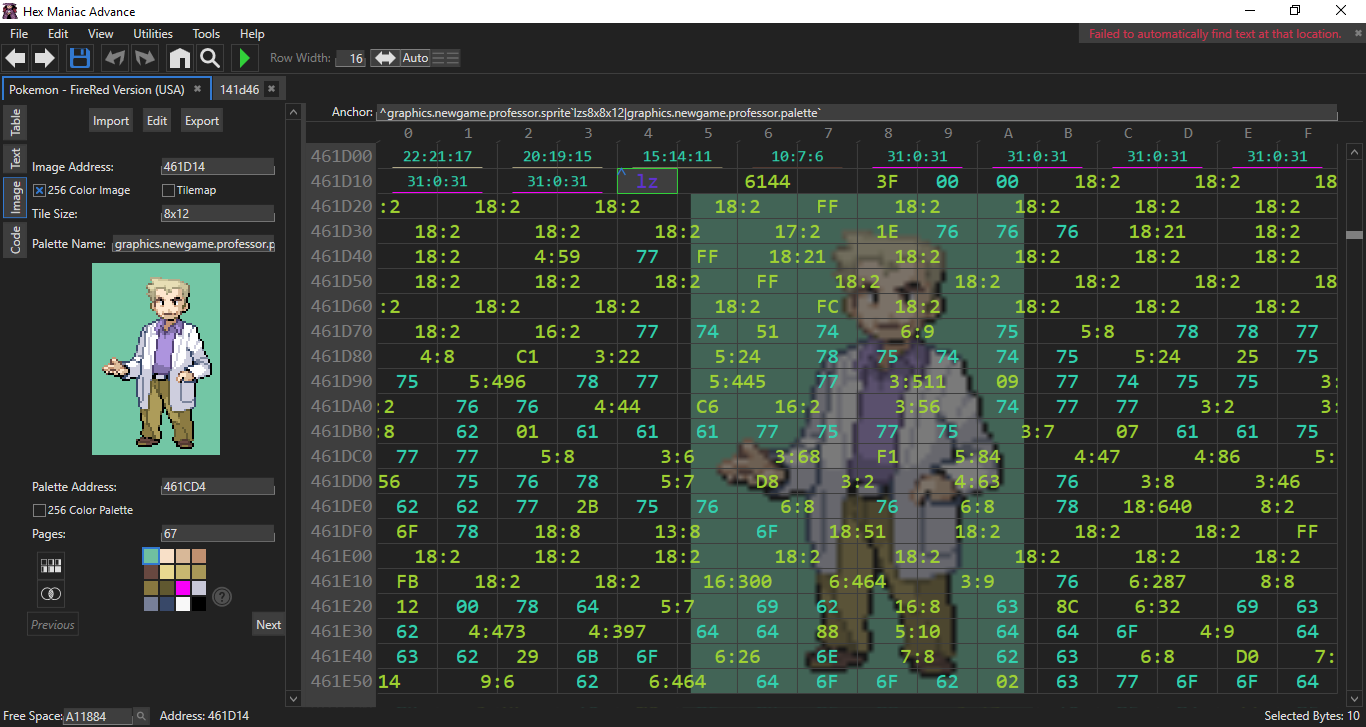
Task: Open Find with the magnifying glass icon
Action: 210,58
